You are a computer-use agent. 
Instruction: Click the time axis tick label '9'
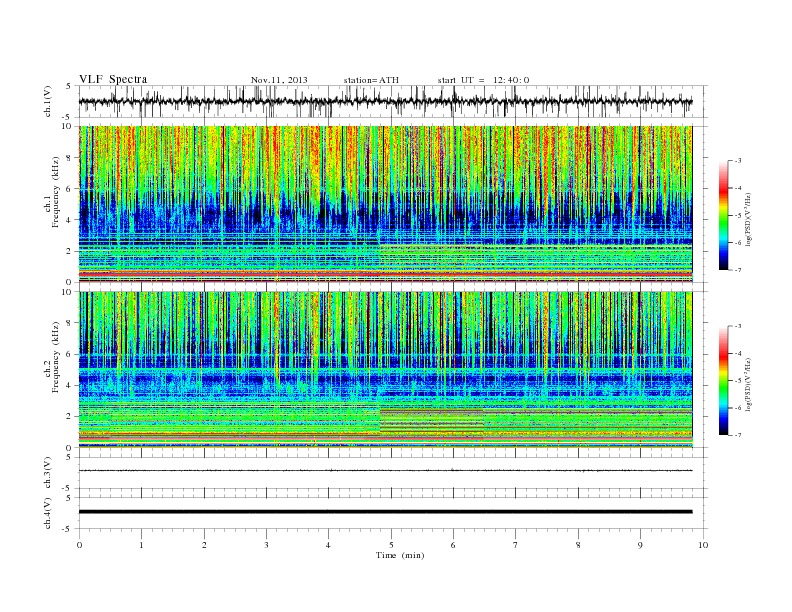[x=640, y=545]
